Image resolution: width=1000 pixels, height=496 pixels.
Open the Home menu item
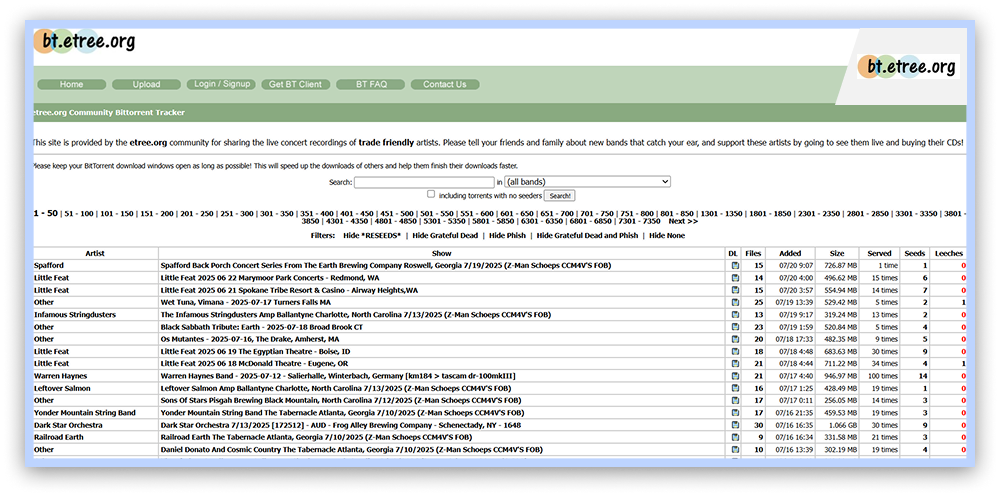coord(71,84)
